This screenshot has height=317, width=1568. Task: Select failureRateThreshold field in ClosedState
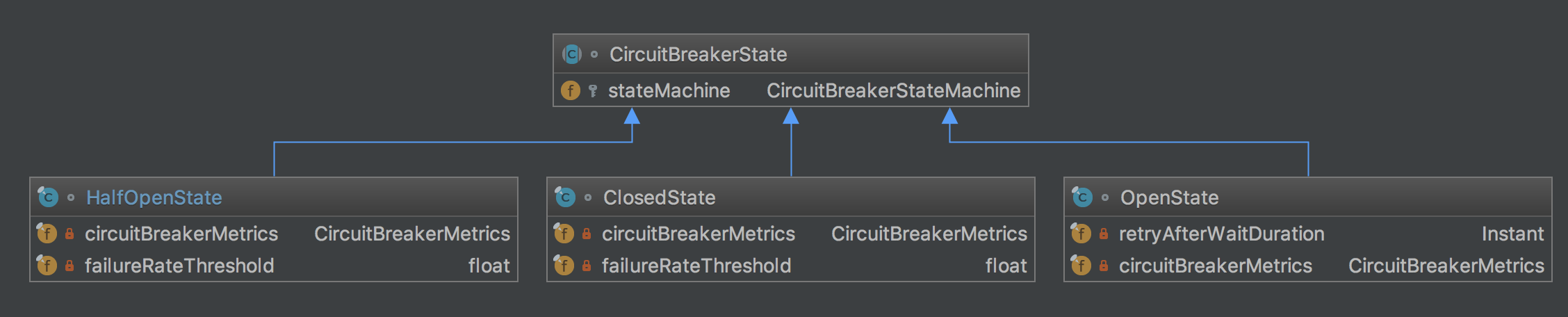(696, 266)
